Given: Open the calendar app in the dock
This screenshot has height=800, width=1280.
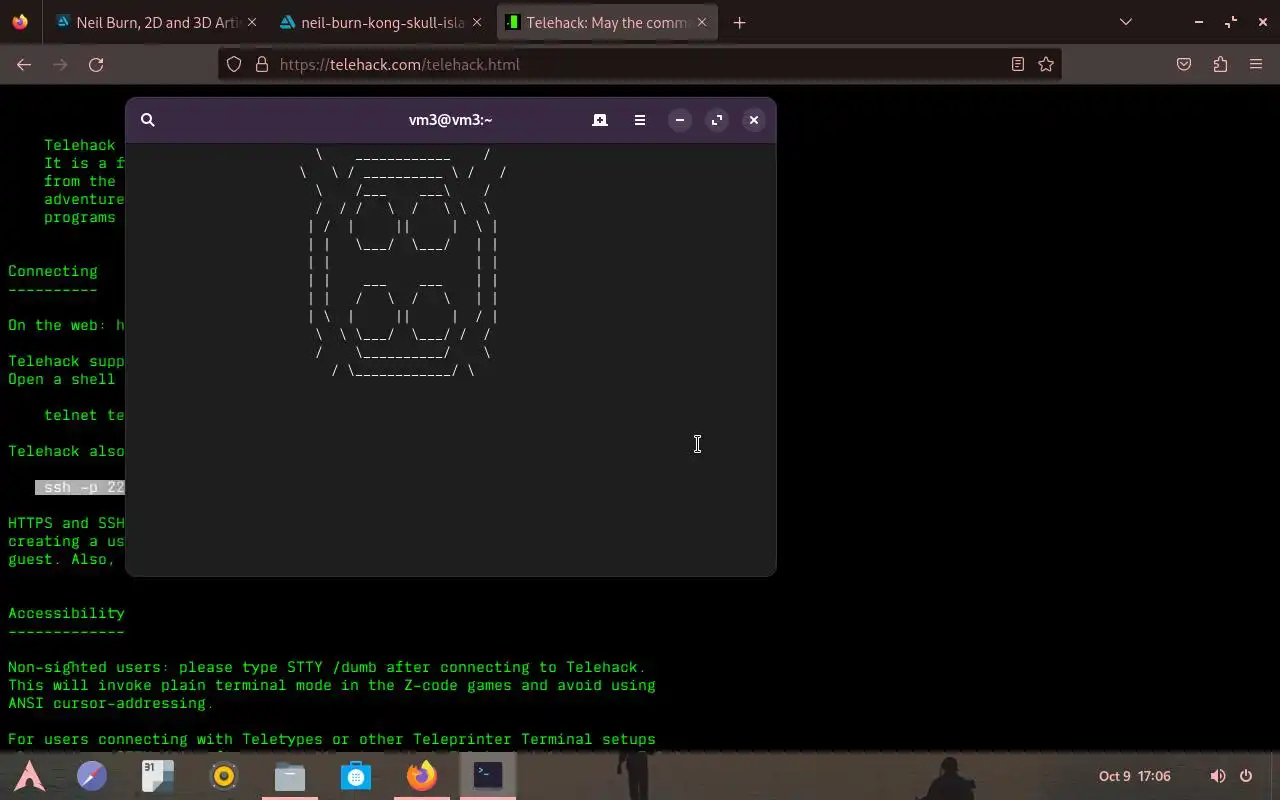Looking at the screenshot, I should (158, 776).
